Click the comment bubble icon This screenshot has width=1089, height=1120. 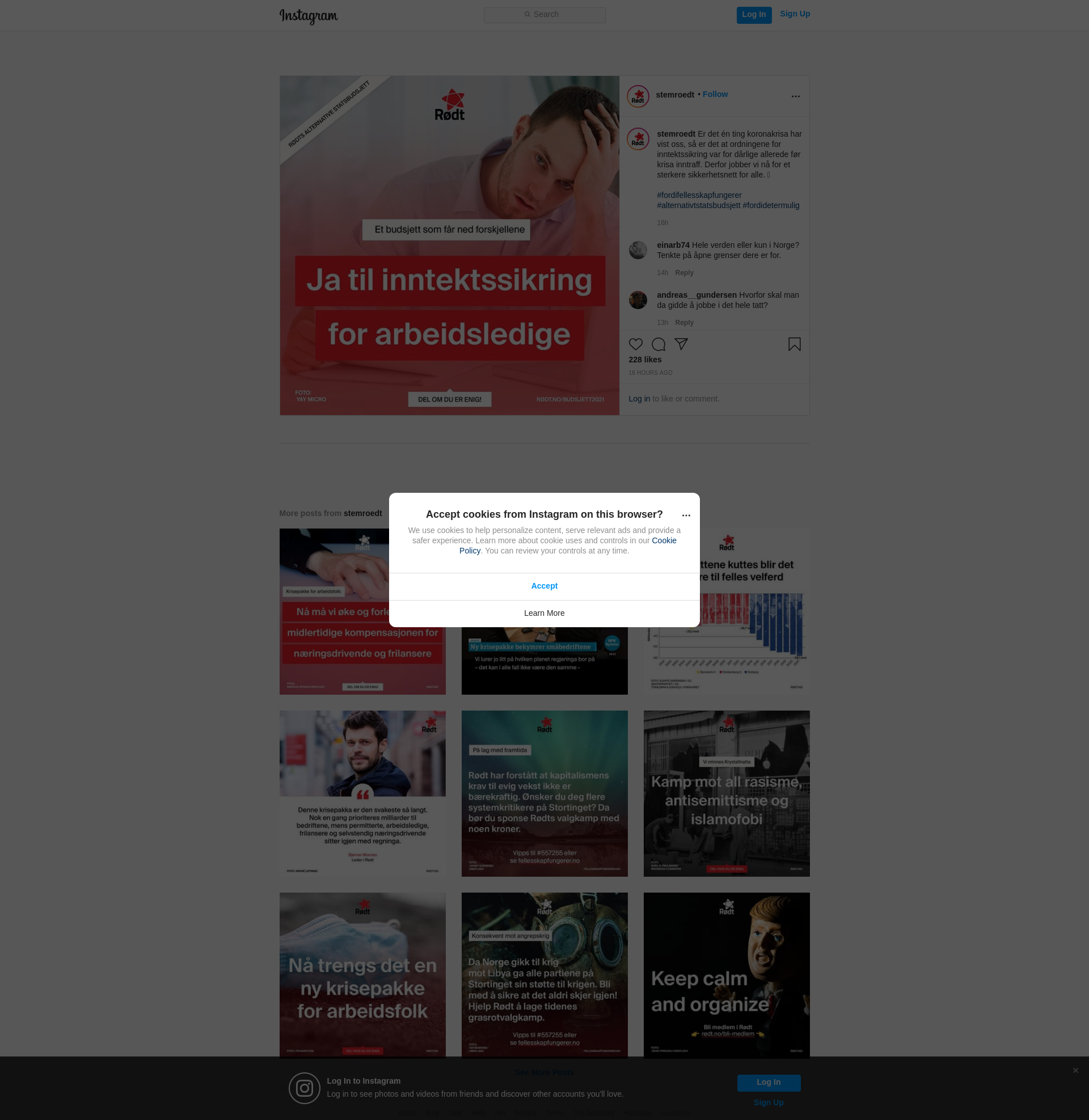pos(659,344)
